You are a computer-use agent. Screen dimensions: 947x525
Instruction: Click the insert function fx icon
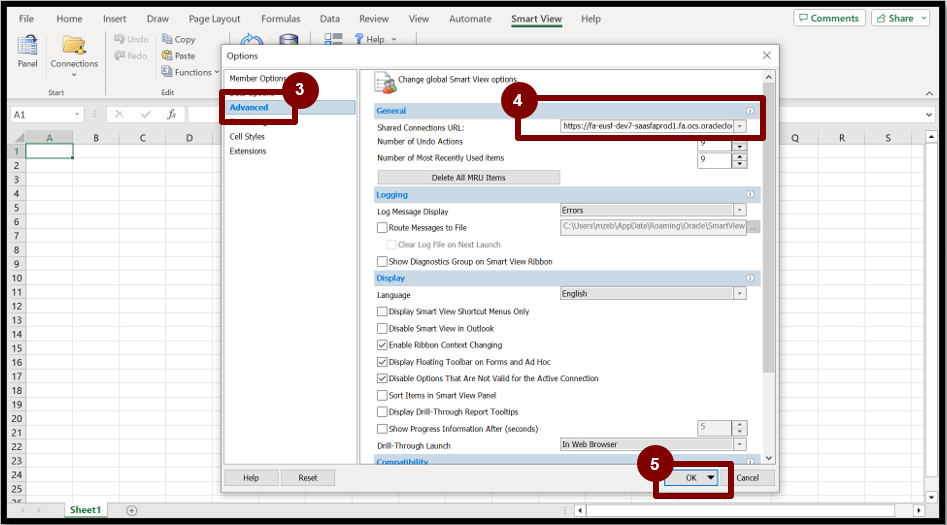pos(172,114)
